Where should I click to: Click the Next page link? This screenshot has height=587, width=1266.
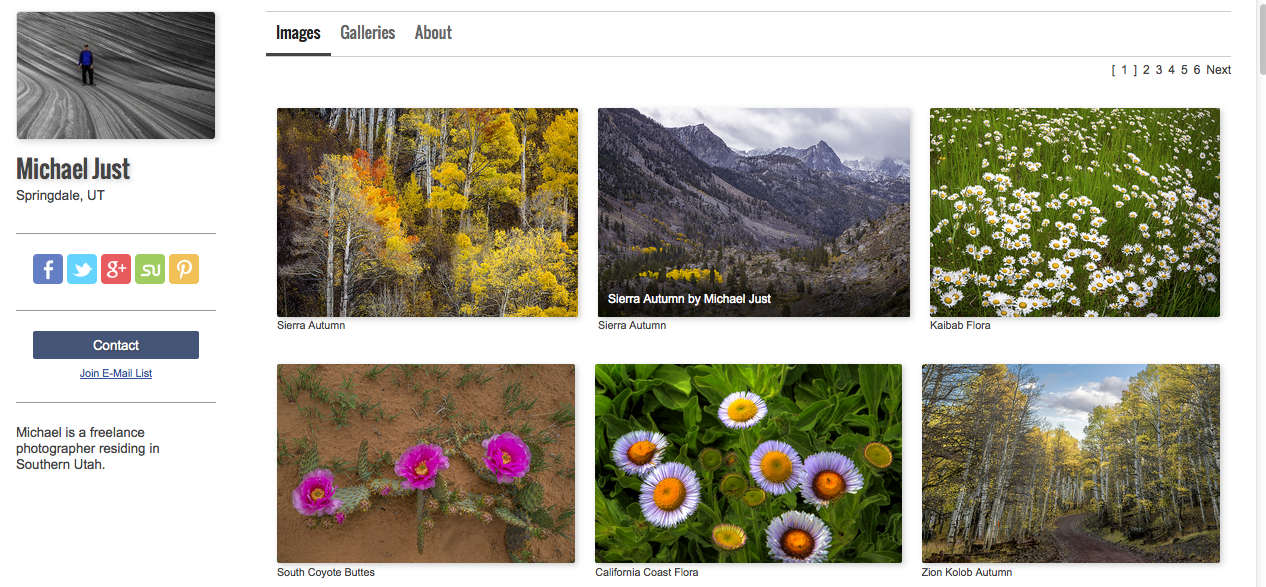pyautogui.click(x=1218, y=70)
